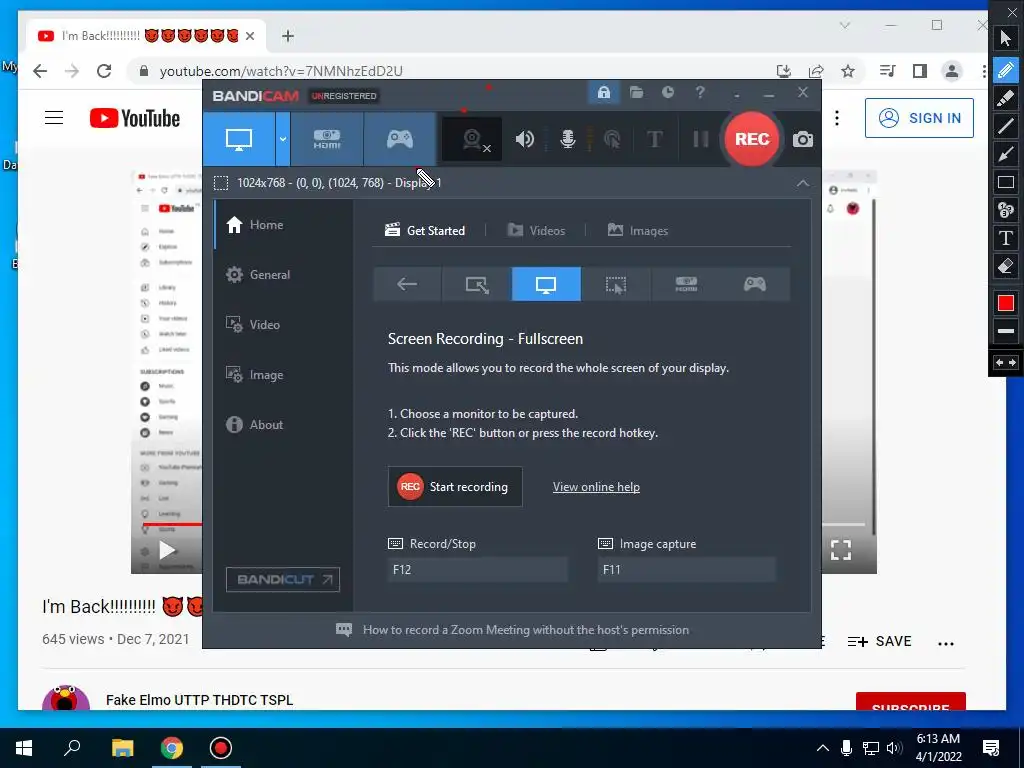The height and width of the screenshot is (768, 1024).
Task: Toggle speaker sound recording in Bandicam
Action: pyautogui.click(x=524, y=139)
